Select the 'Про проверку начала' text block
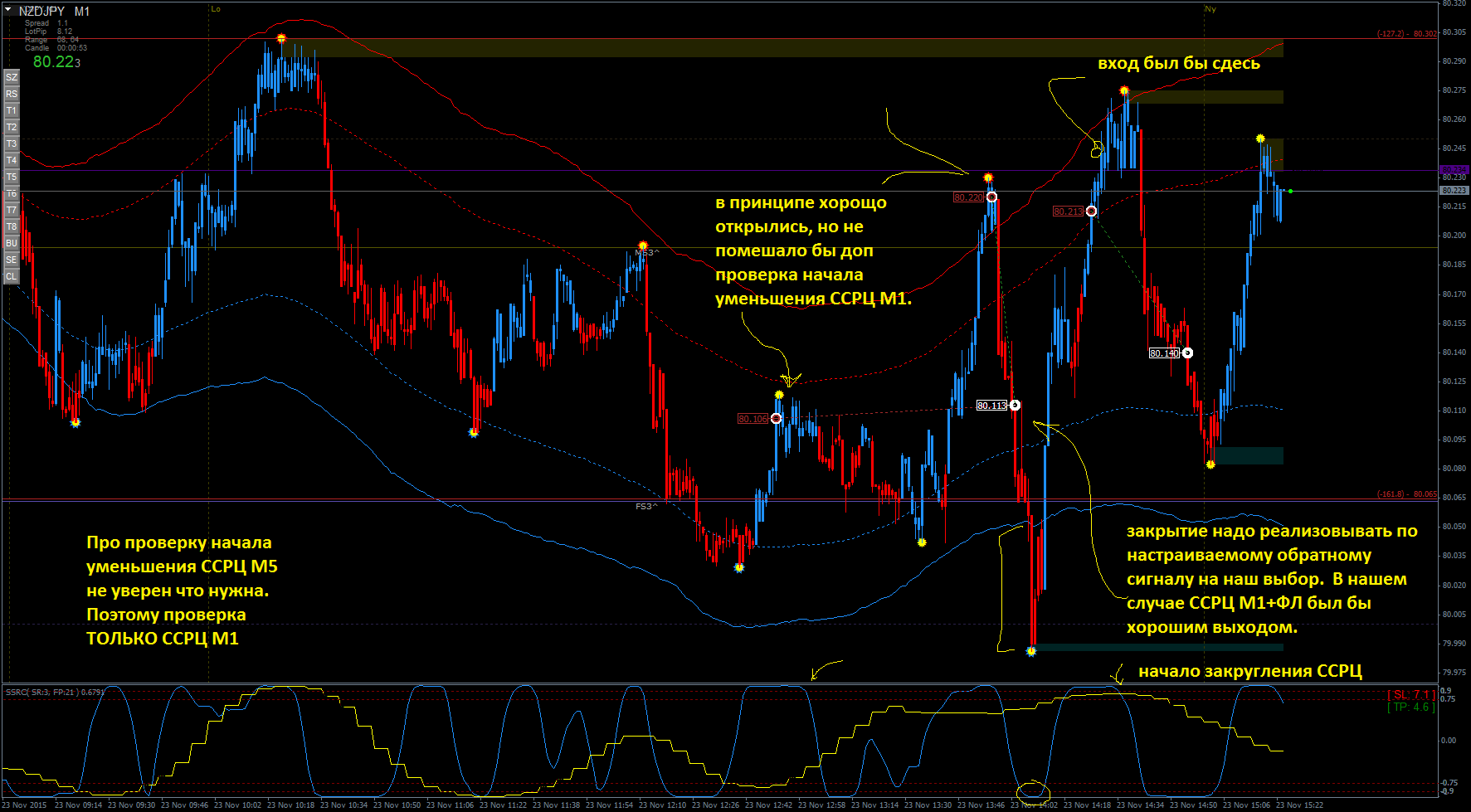 (182, 591)
